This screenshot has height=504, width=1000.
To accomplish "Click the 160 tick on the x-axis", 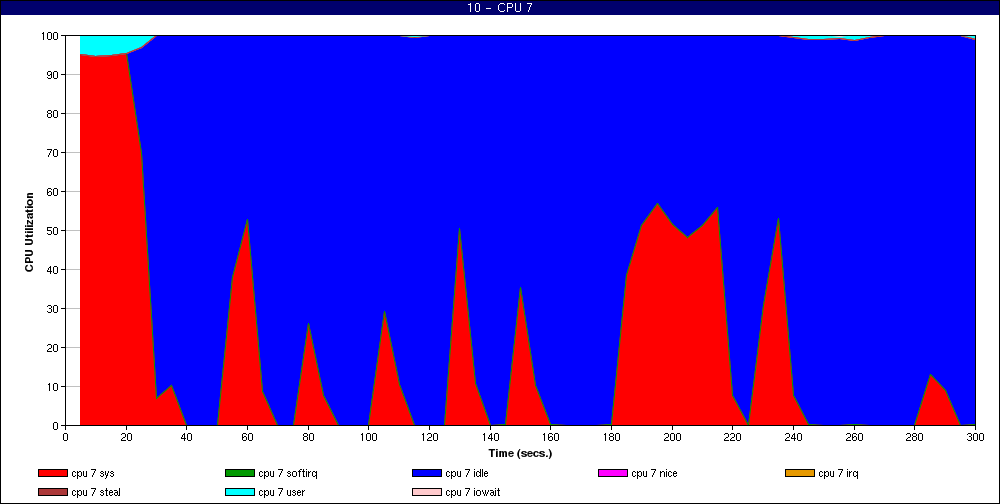I will tap(550, 437).
